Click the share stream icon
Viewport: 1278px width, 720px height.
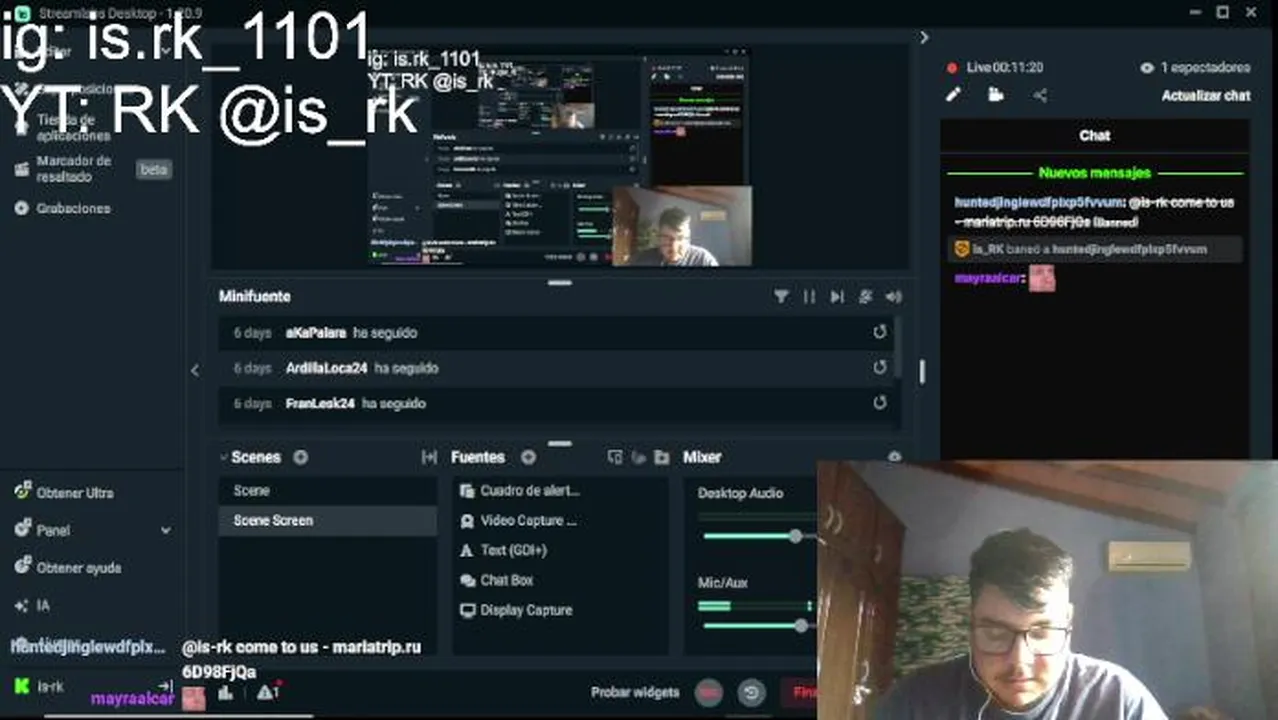pos(1040,95)
